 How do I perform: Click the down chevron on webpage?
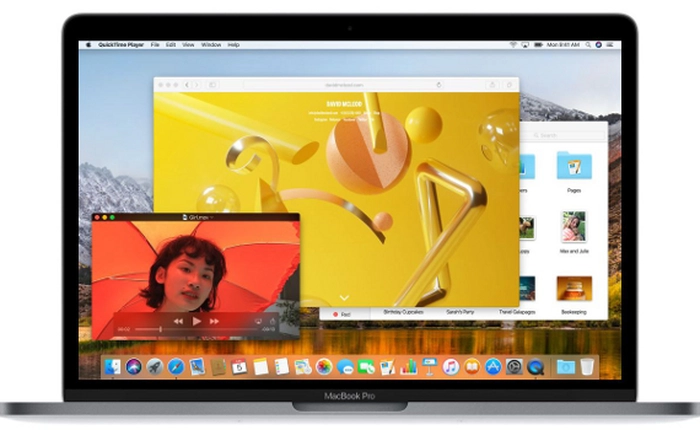tap(344, 297)
